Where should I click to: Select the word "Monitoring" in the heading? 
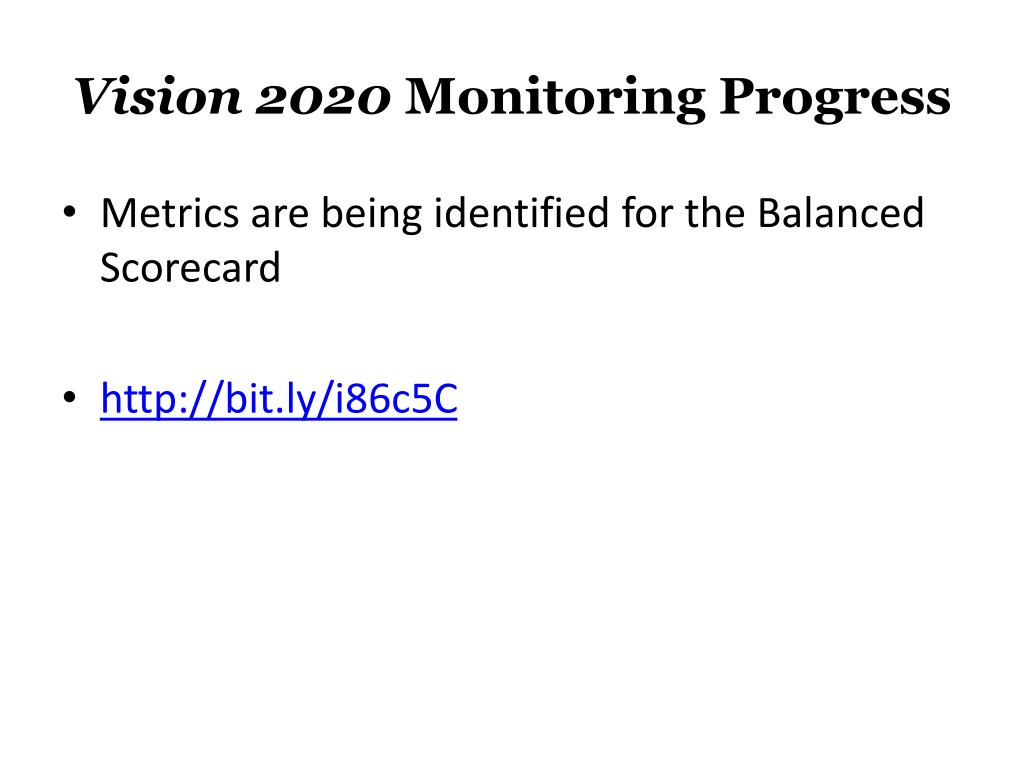coord(555,99)
